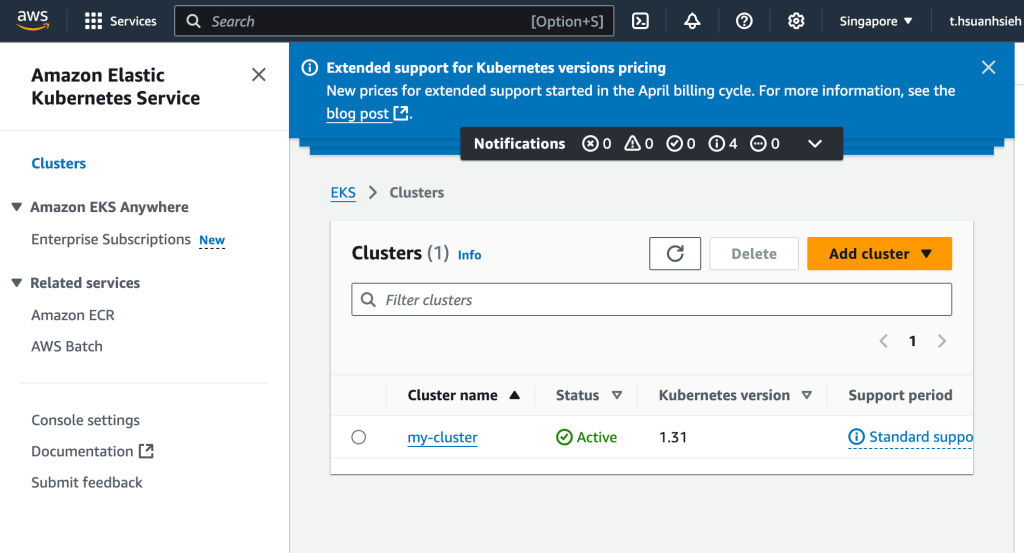This screenshot has height=553, width=1024.
Task: Refresh the clusters list
Action: coord(675,254)
